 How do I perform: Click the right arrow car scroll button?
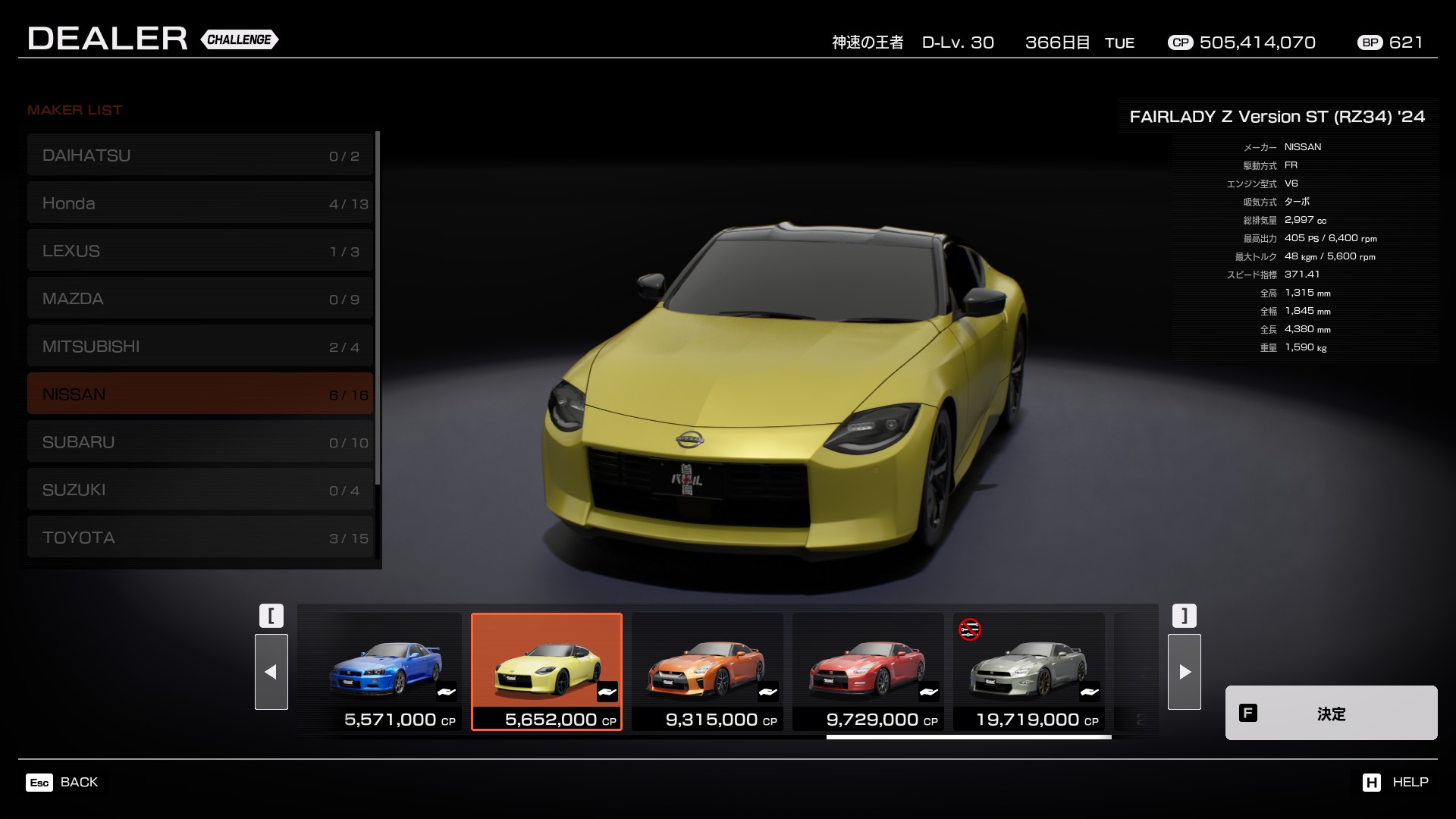pos(1184,672)
